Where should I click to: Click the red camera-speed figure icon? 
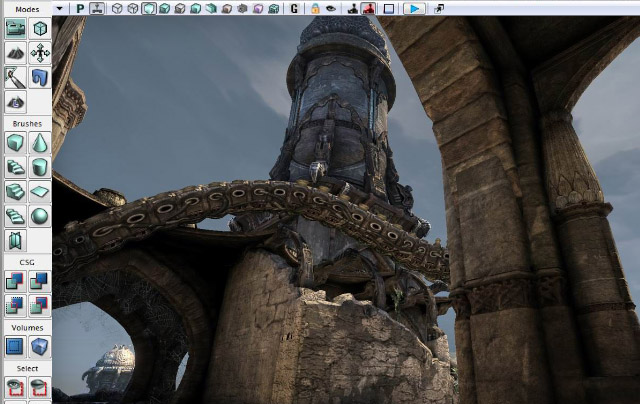tap(369, 8)
